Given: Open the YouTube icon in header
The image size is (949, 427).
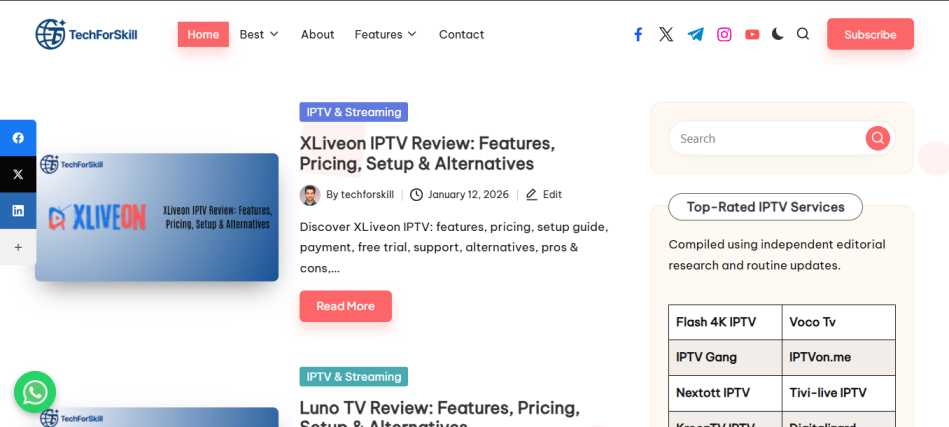Looking at the screenshot, I should (x=752, y=34).
